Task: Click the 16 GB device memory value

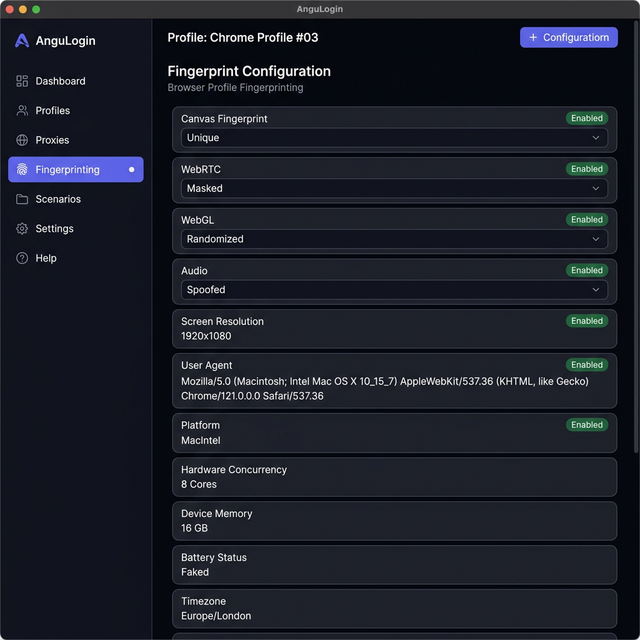Action: pyautogui.click(x=194, y=528)
